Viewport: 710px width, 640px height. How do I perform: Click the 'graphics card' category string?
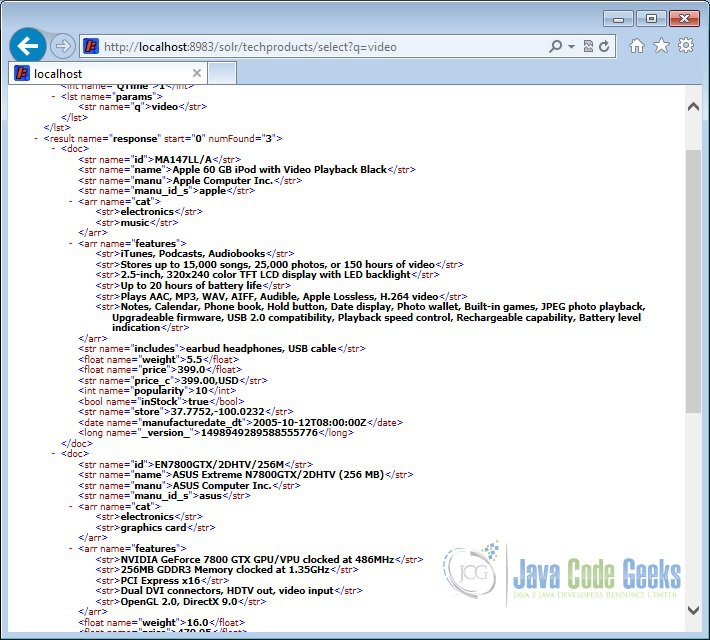click(x=154, y=527)
